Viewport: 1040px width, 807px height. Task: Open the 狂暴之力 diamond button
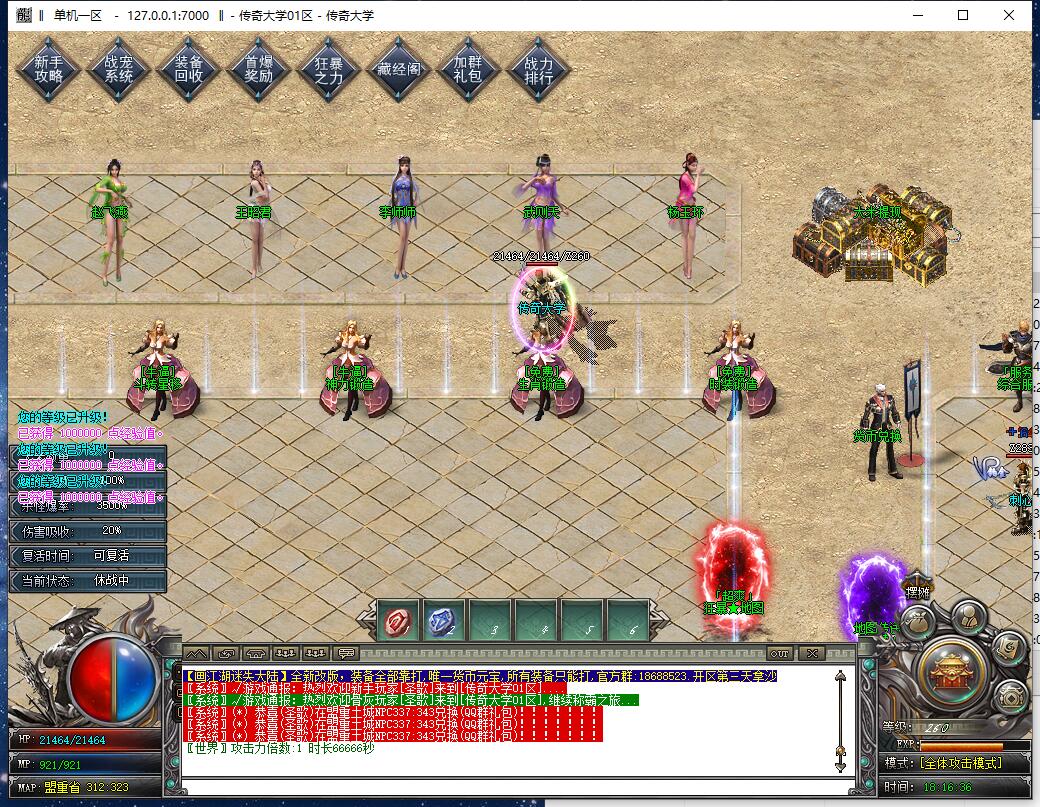[329, 69]
